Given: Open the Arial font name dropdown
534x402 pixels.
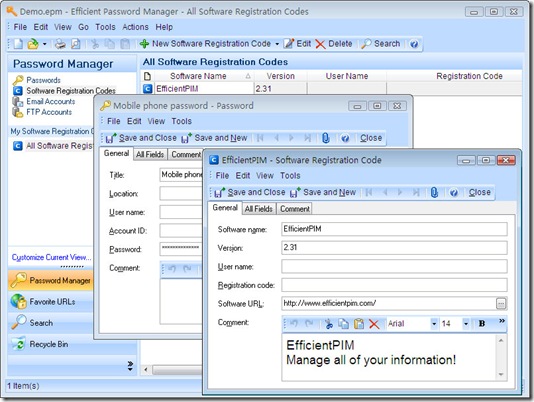Looking at the screenshot, I should click(x=434, y=324).
